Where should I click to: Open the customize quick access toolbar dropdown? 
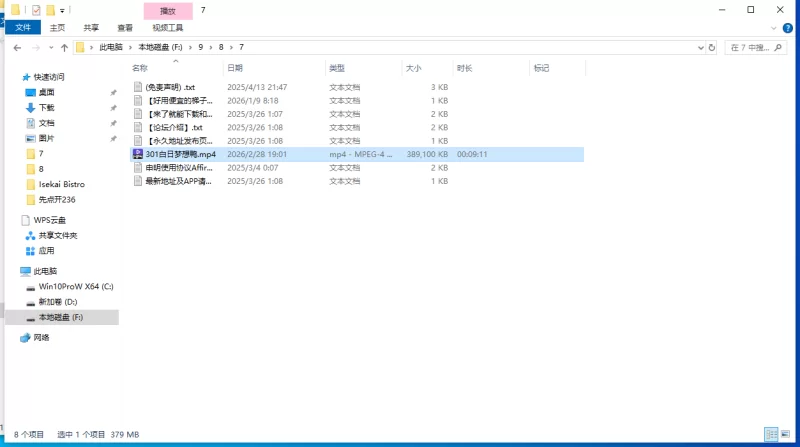(x=62, y=10)
